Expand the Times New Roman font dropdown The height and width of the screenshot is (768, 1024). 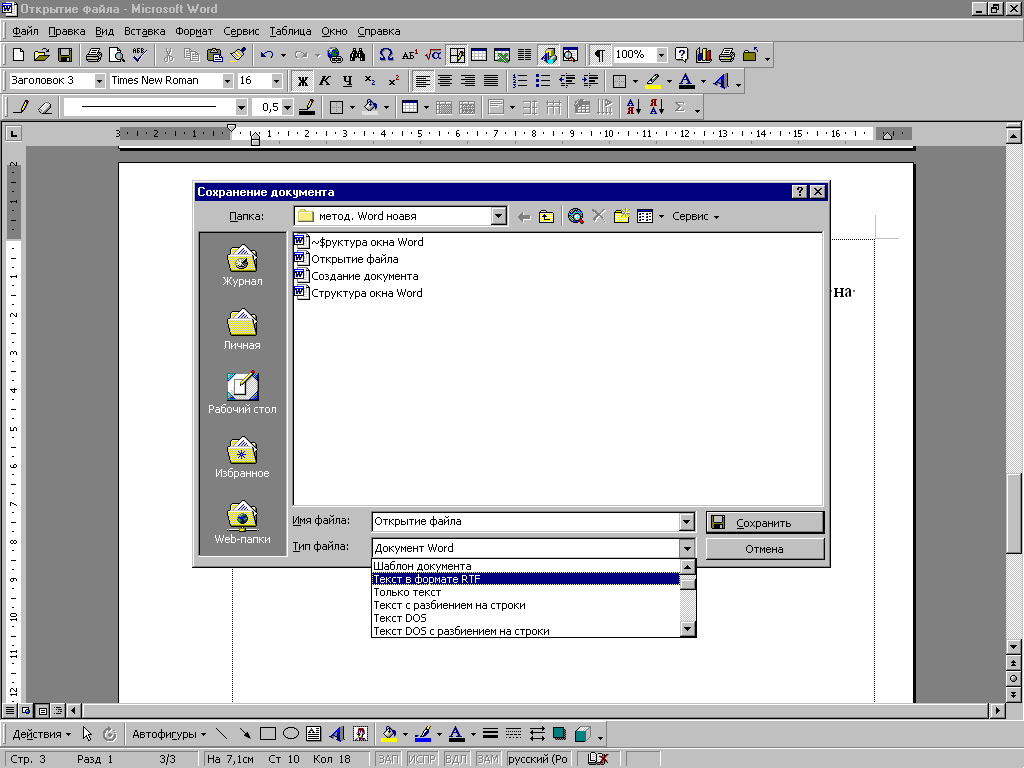click(227, 81)
